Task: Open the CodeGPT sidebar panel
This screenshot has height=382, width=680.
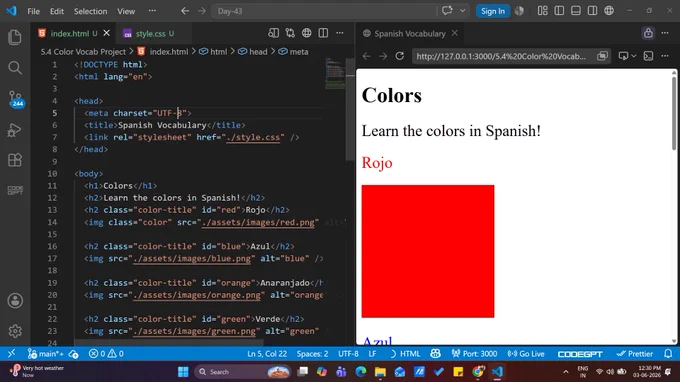Action: click(x=15, y=190)
